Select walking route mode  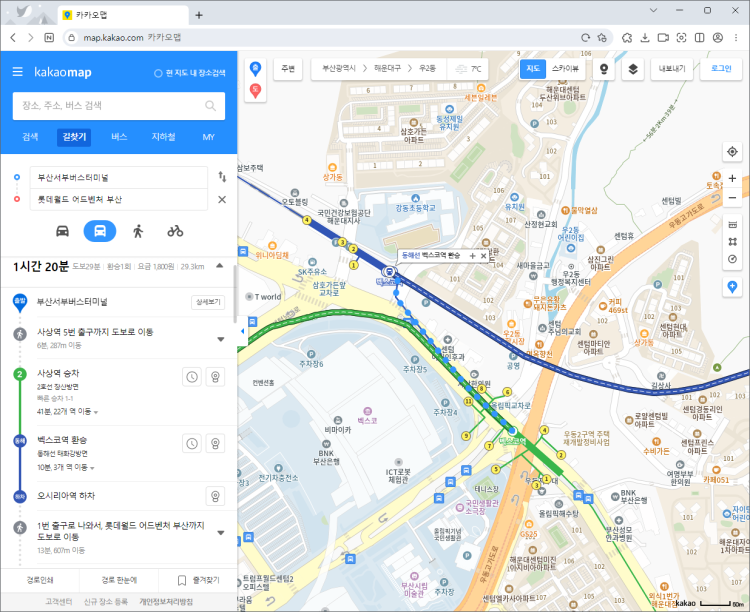[138, 232]
